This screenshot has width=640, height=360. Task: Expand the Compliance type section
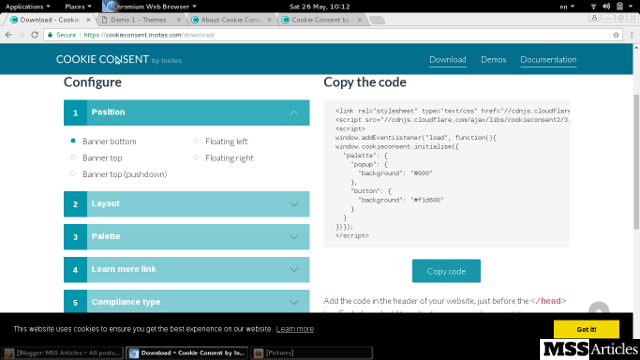187,302
